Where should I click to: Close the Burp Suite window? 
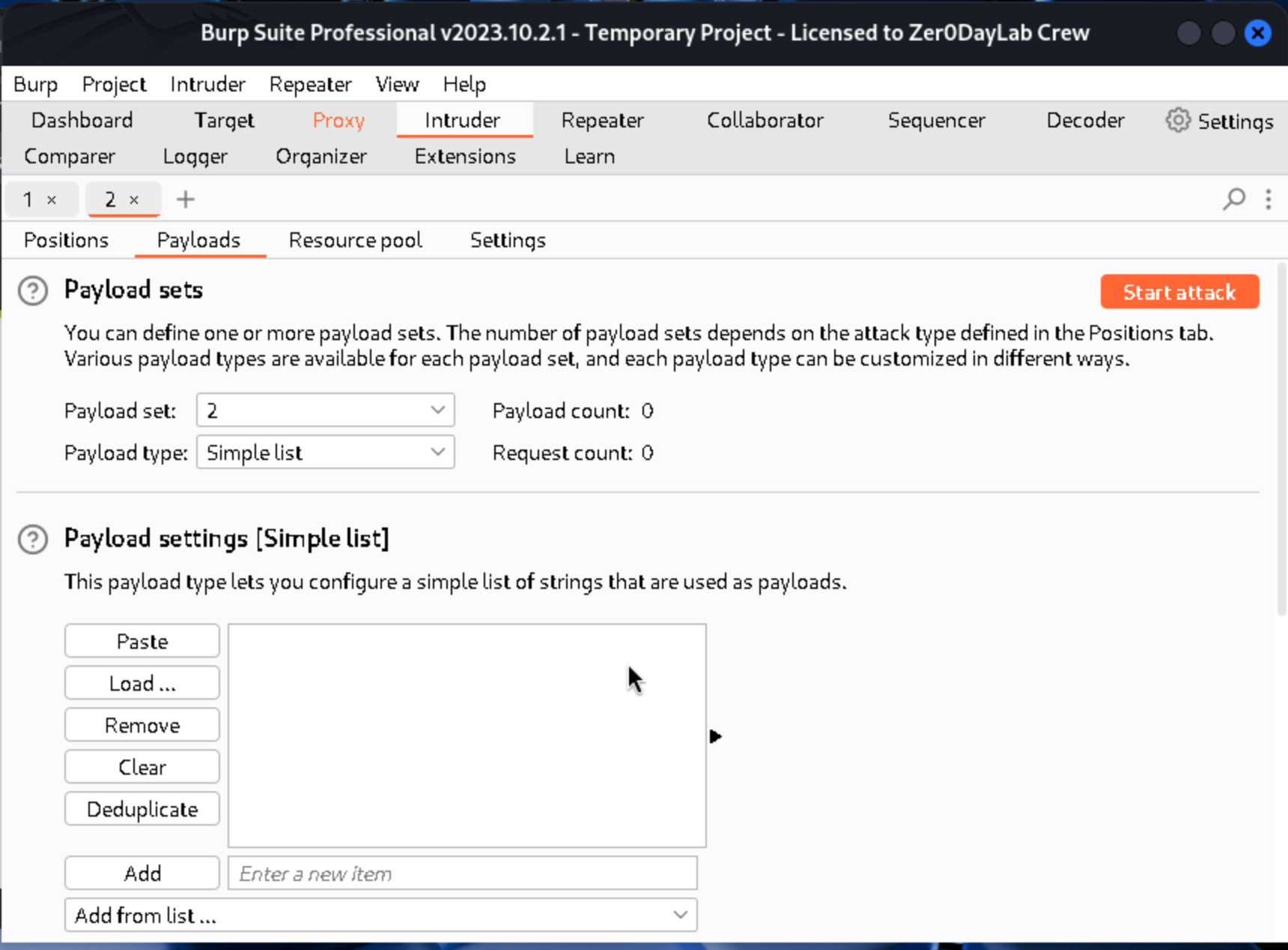[x=1258, y=33]
